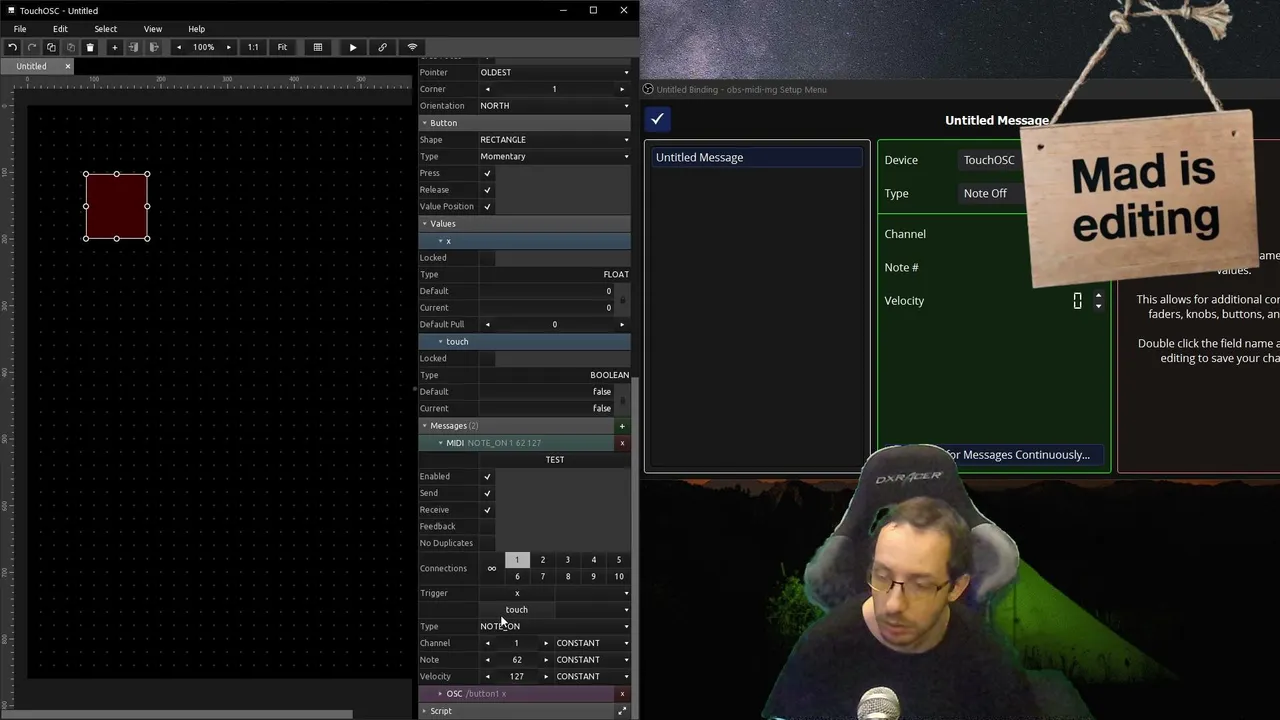
Task: Switch to the Untitled document tab
Action: pyautogui.click(x=31, y=66)
